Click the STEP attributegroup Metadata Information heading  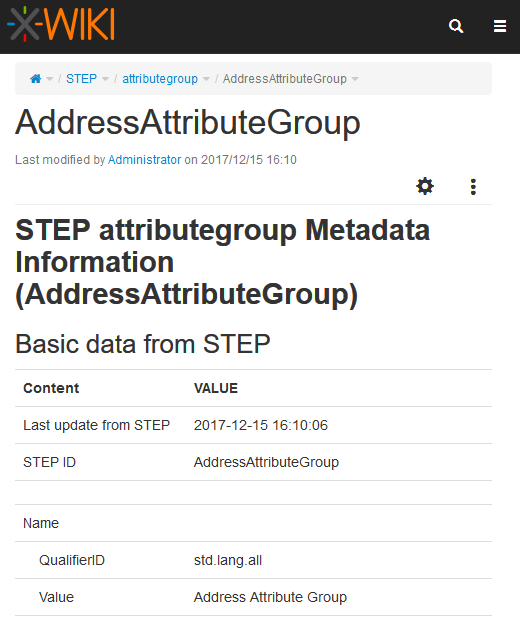pyautogui.click(x=222, y=262)
